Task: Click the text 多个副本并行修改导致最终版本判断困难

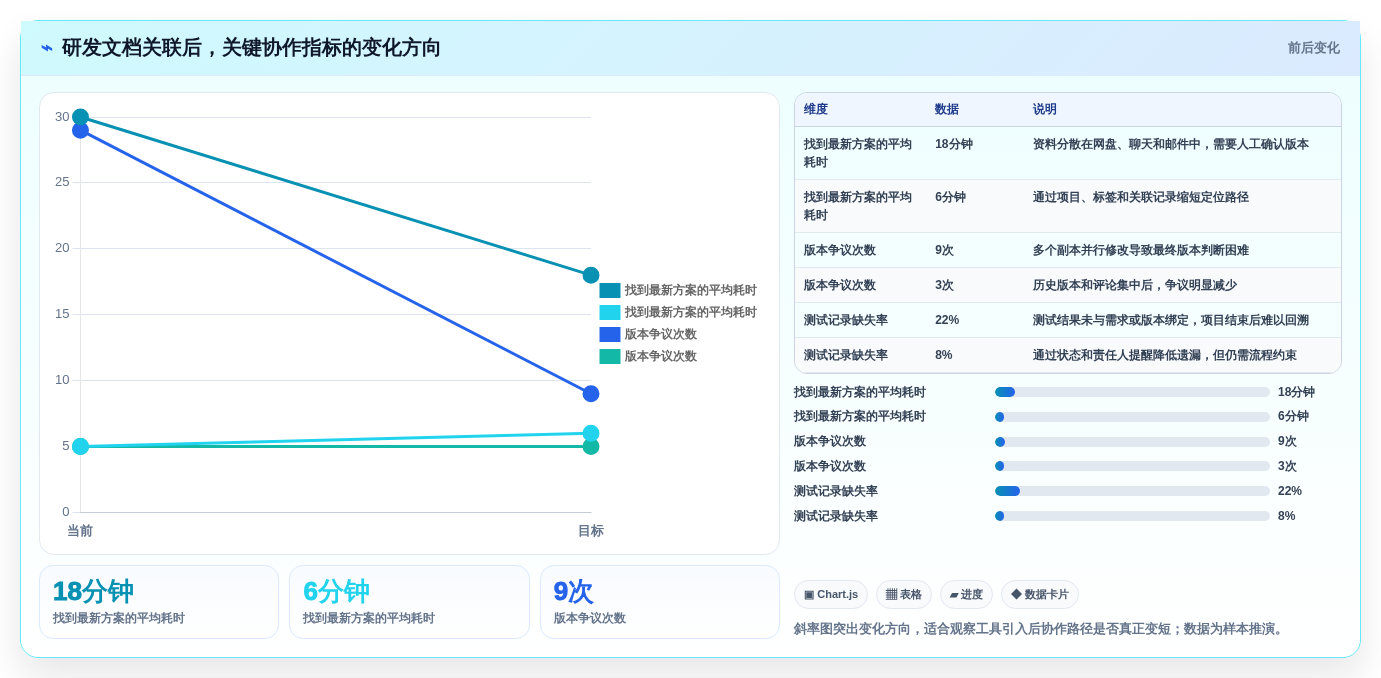Action: tap(1141, 250)
